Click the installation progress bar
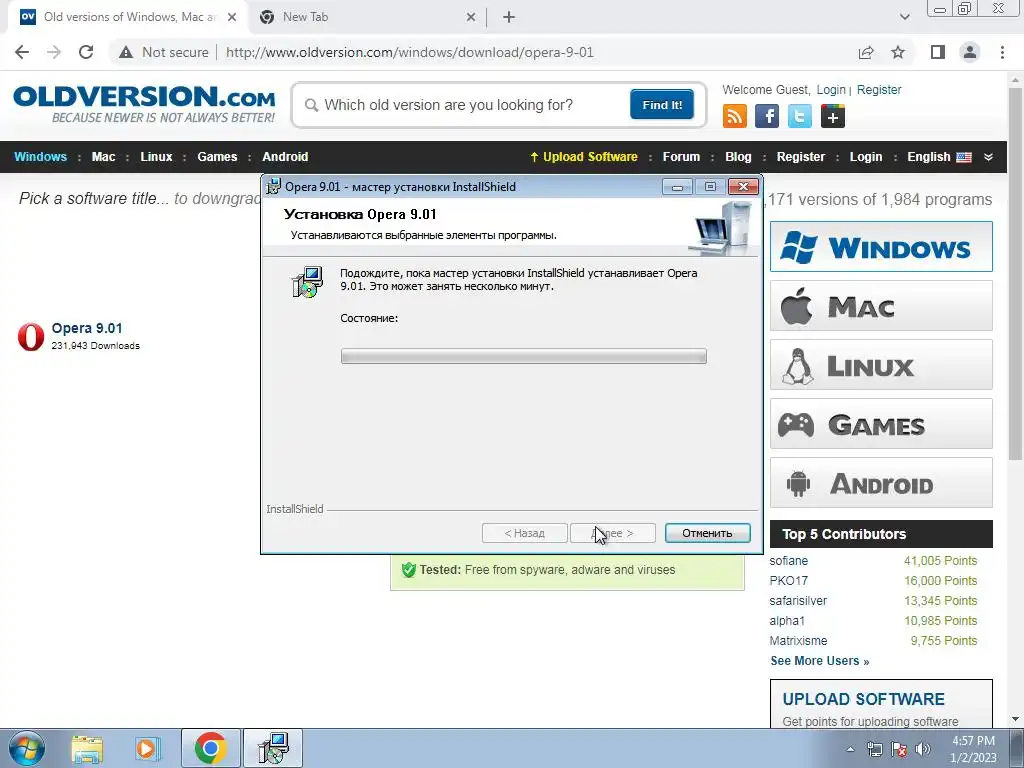 (523, 356)
